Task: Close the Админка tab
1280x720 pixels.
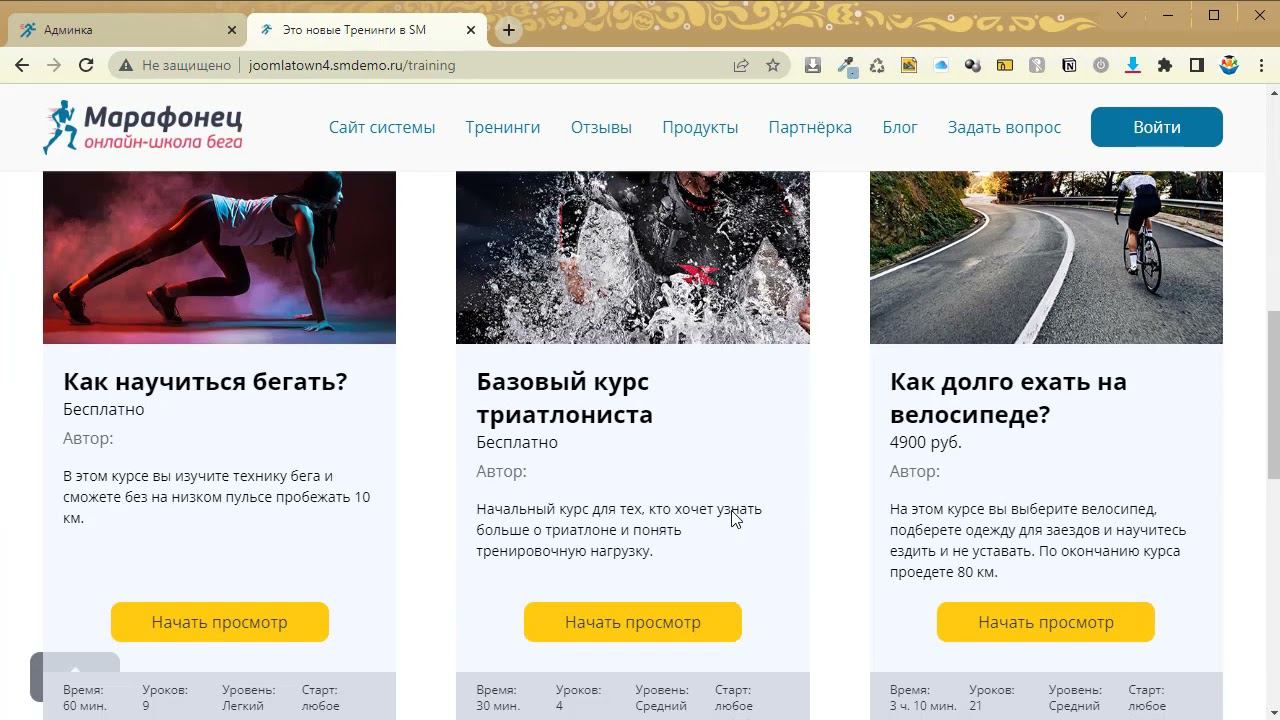Action: pyautogui.click(x=232, y=30)
